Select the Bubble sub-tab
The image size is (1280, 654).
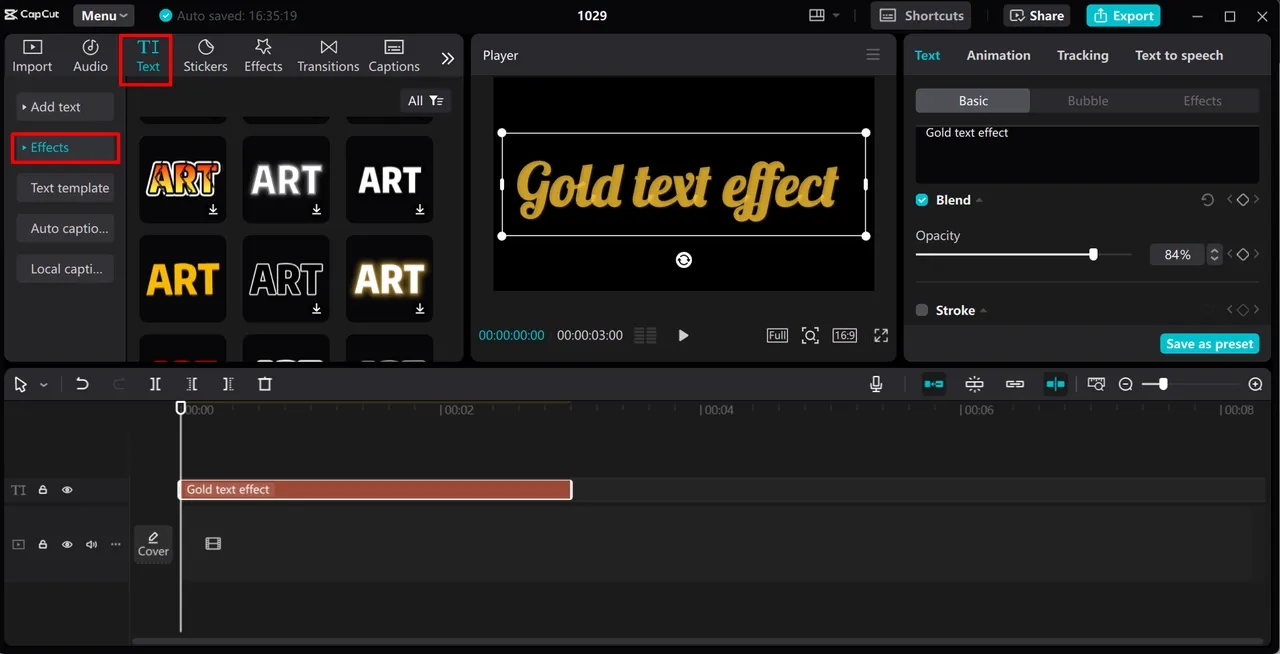click(x=1087, y=101)
